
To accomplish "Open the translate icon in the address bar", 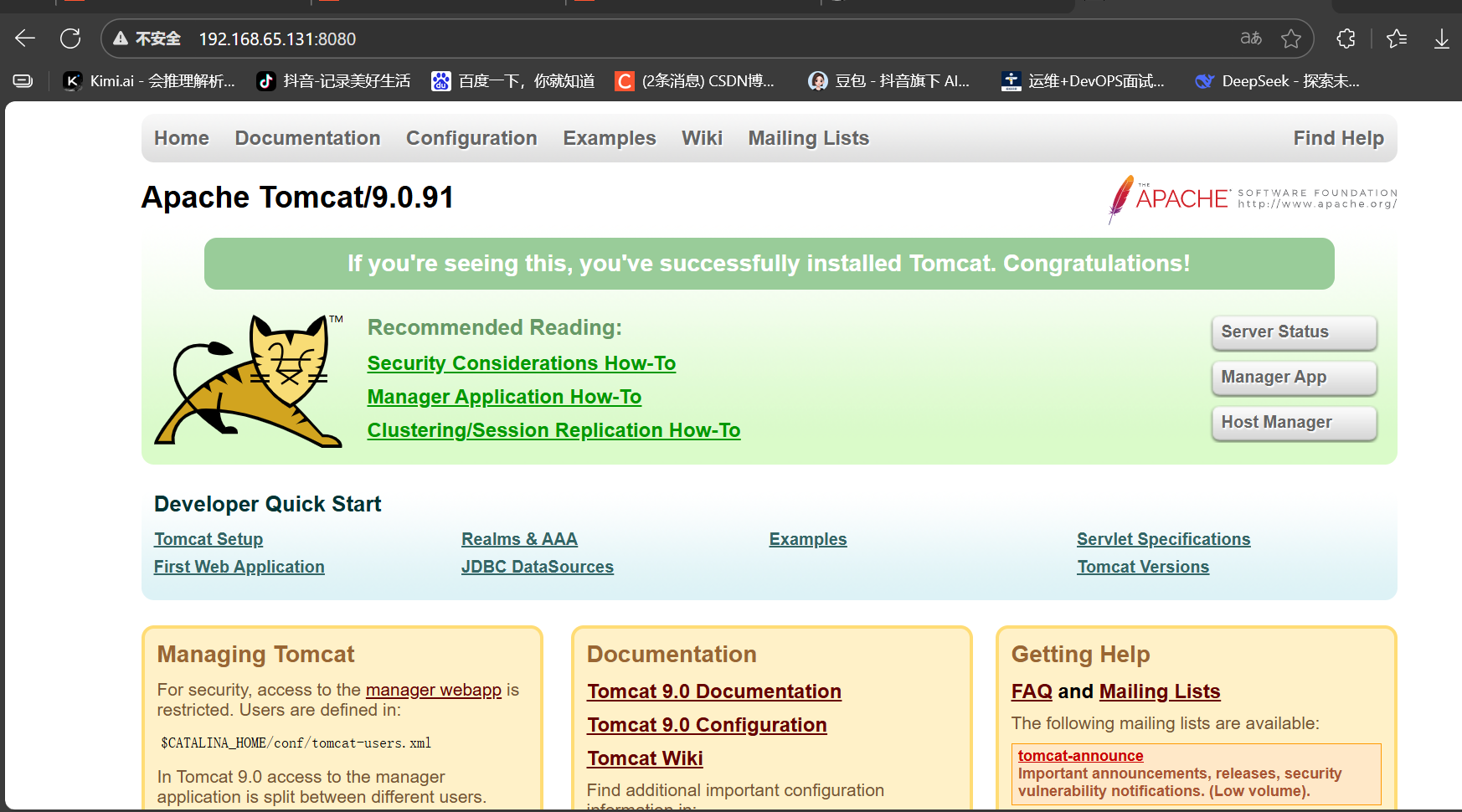I will [1251, 39].
